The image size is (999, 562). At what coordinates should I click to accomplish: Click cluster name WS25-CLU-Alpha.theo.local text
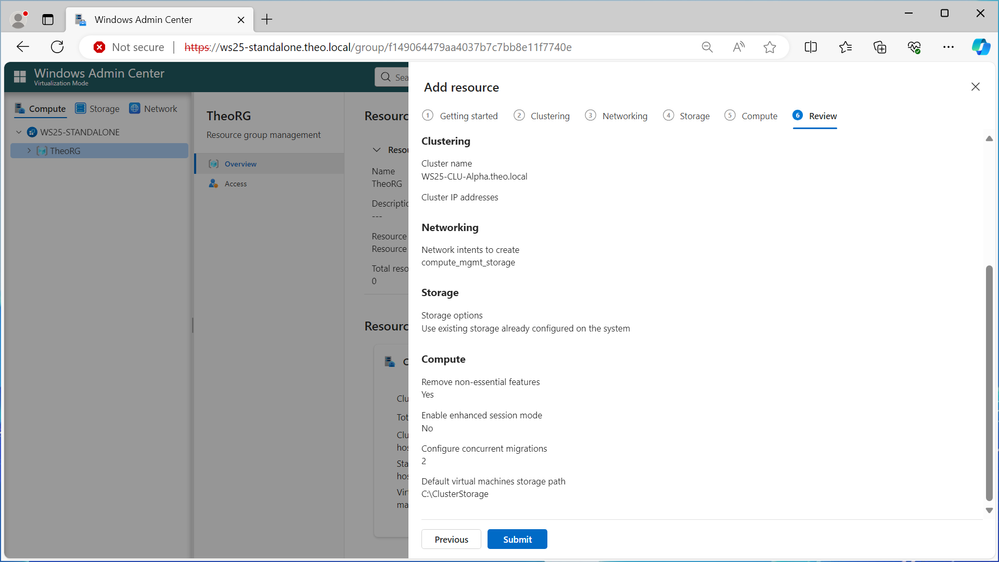(x=474, y=177)
